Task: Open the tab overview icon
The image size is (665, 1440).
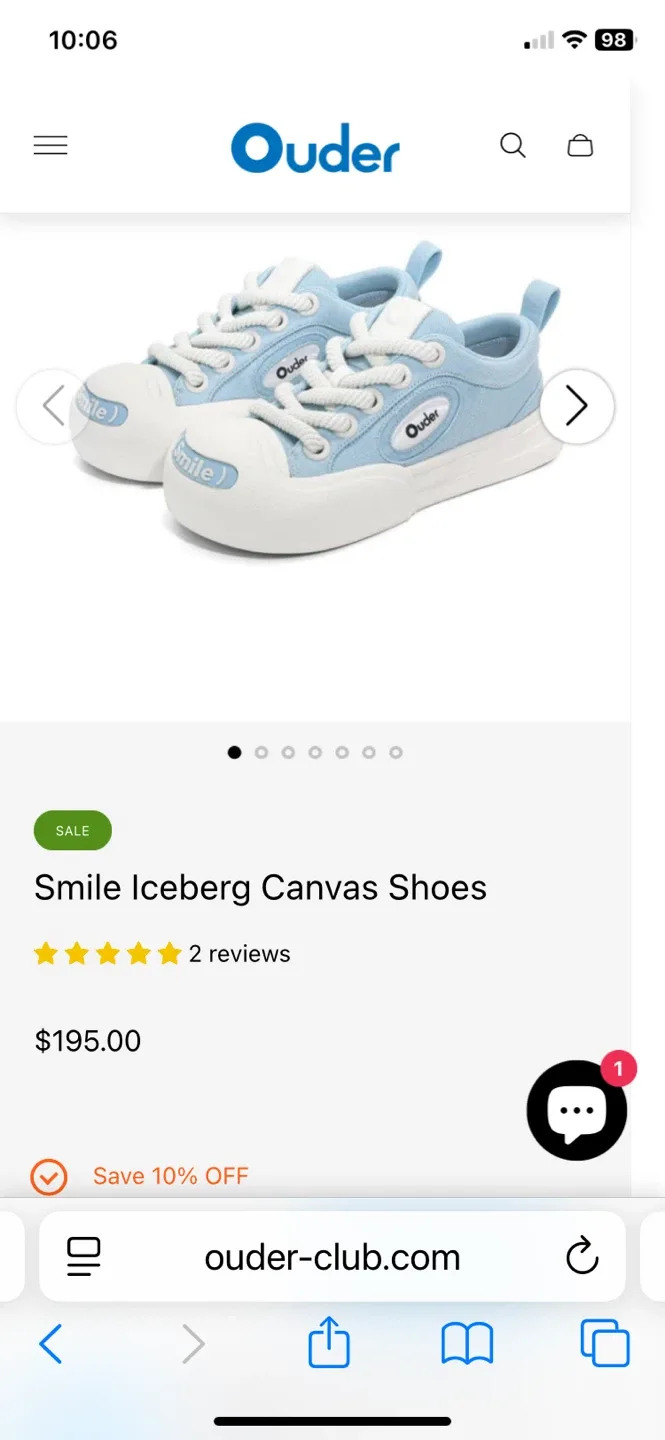Action: (604, 1343)
